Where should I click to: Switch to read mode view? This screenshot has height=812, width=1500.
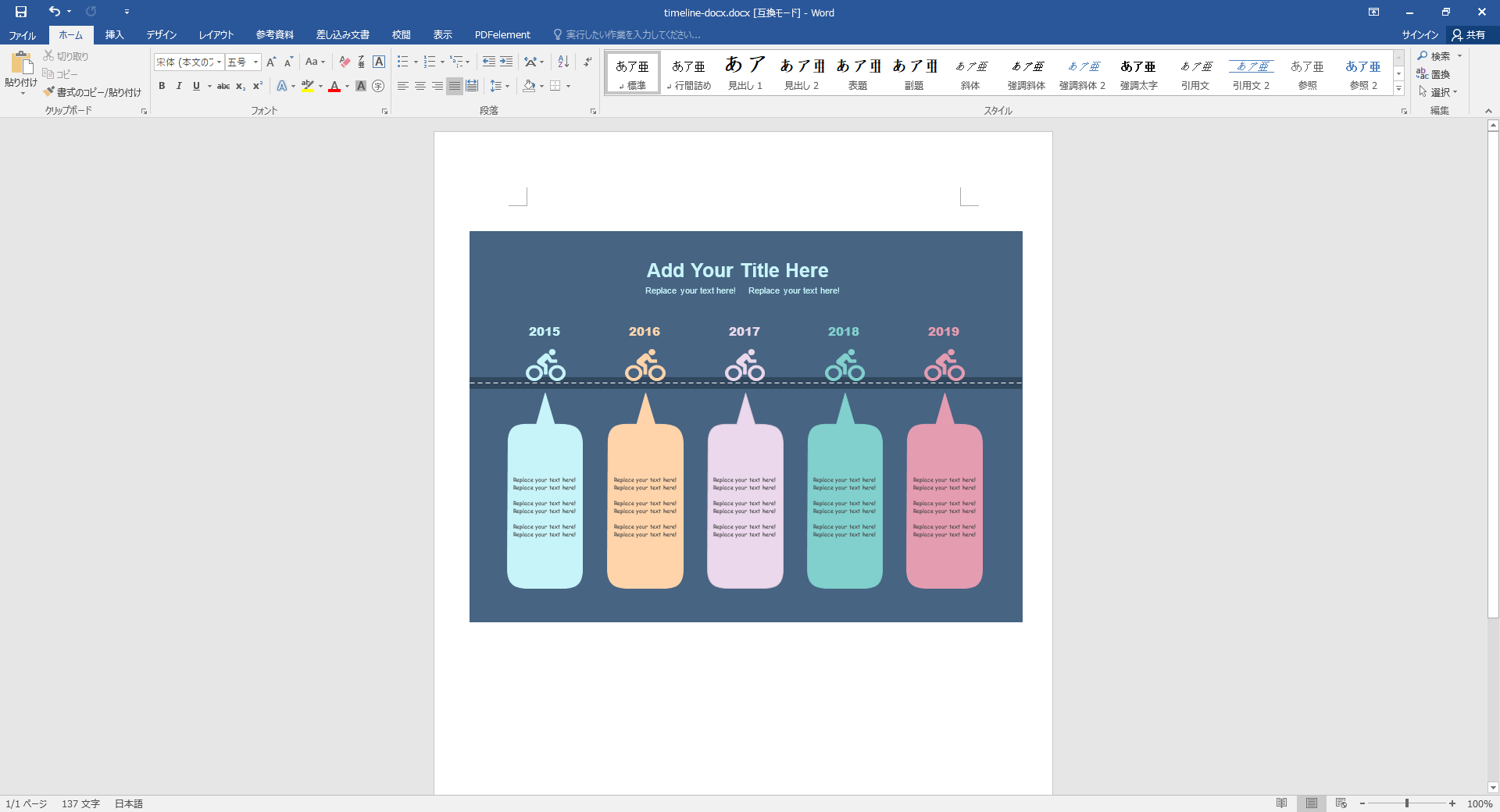(x=1282, y=803)
